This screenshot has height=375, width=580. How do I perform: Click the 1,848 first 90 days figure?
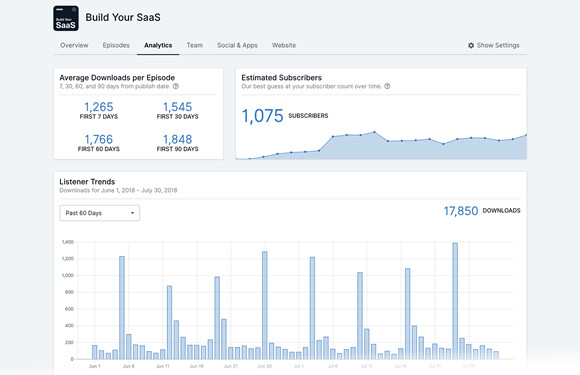pos(178,139)
